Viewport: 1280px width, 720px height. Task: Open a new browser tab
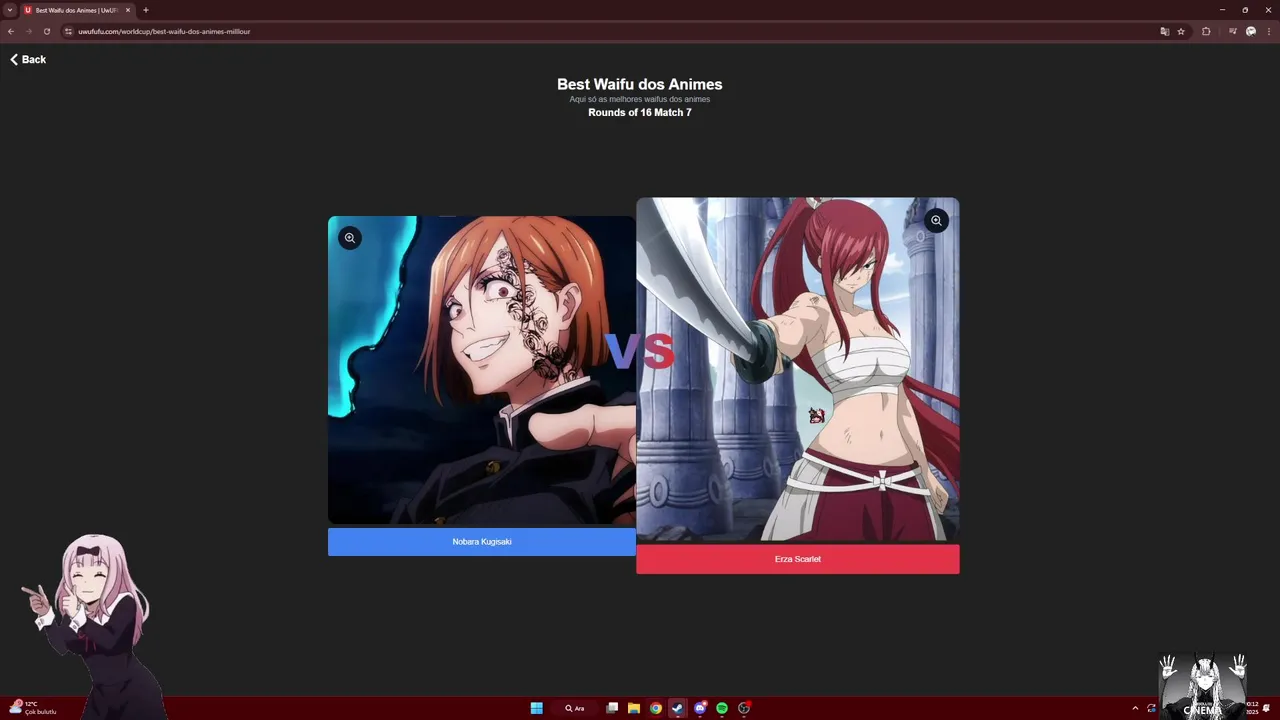[146, 10]
